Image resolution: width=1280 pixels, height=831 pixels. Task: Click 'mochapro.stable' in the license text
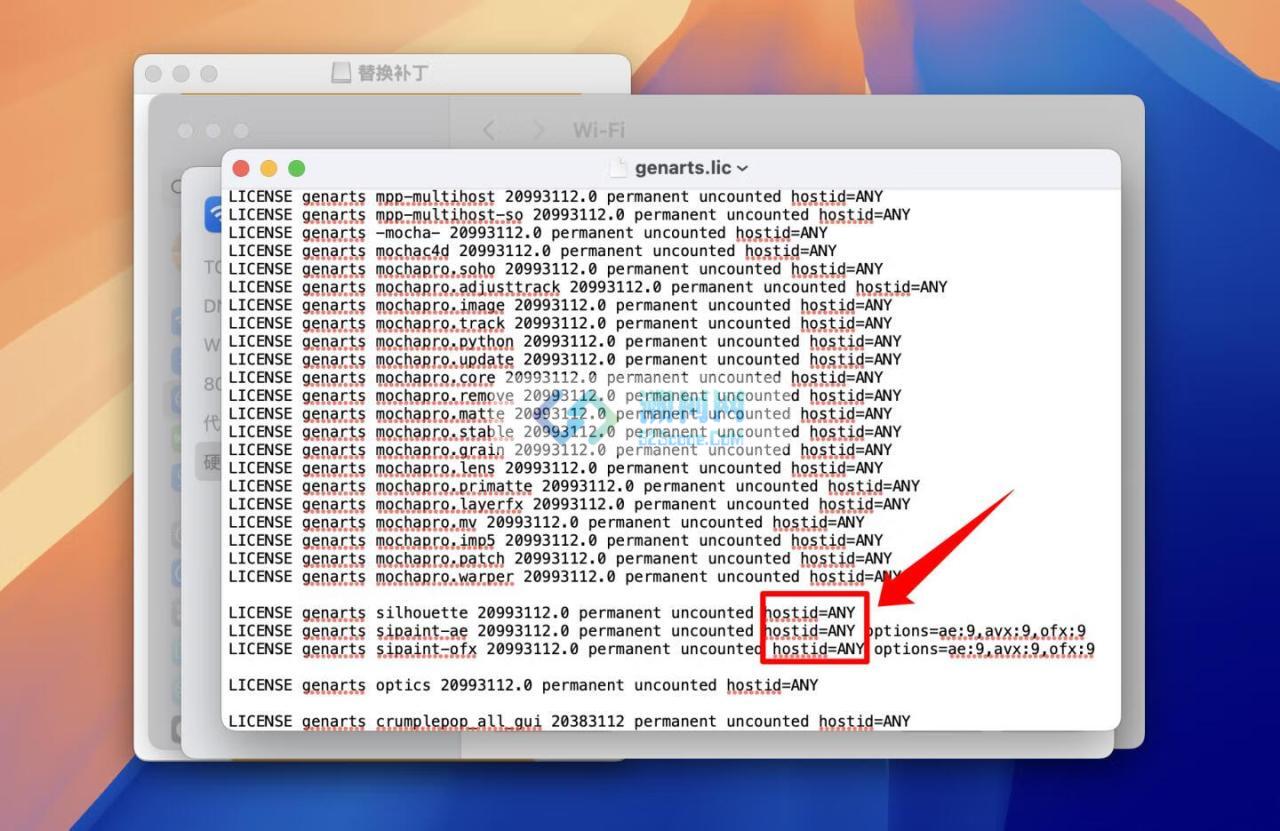tap(445, 432)
